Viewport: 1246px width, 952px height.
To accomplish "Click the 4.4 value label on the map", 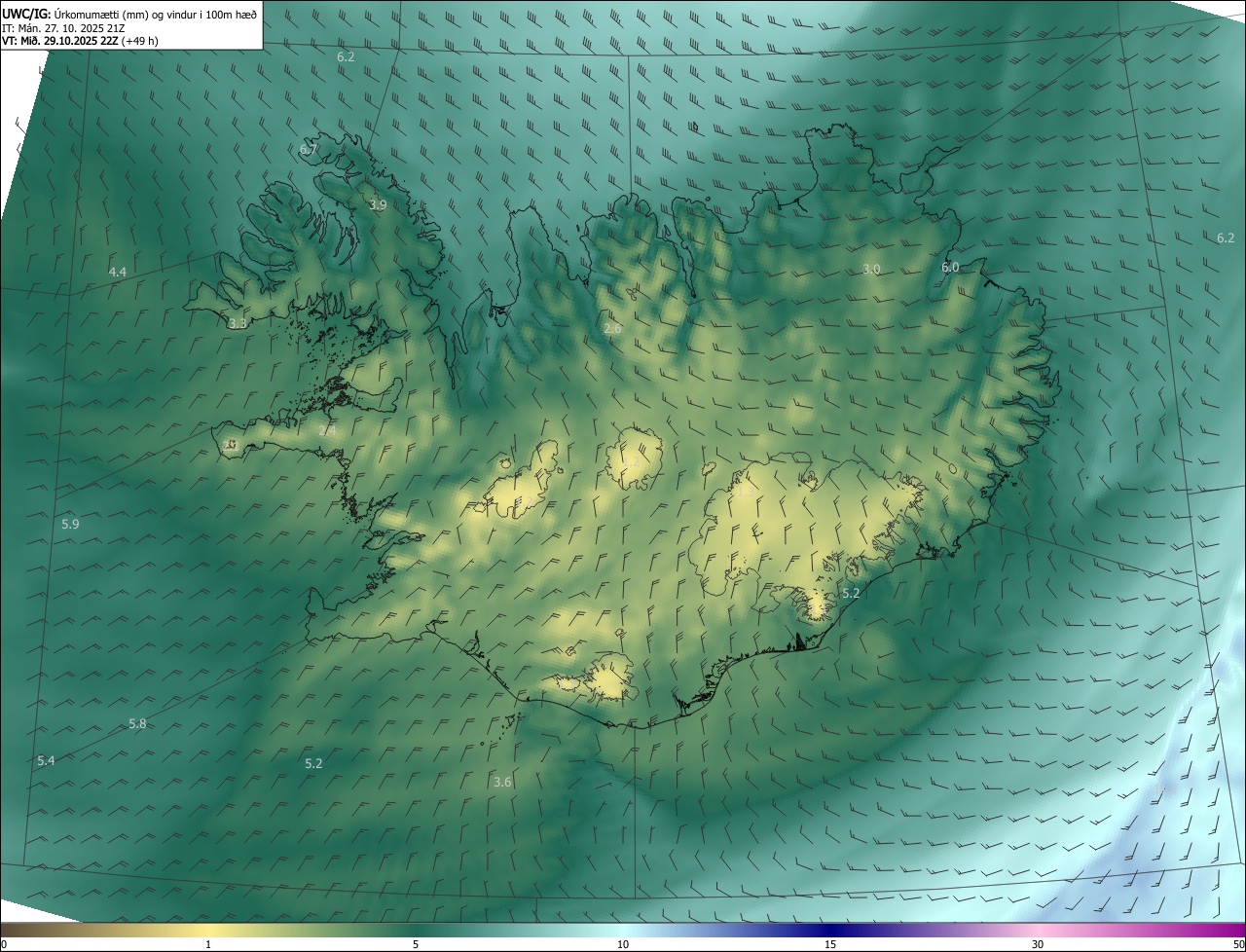I will (117, 272).
